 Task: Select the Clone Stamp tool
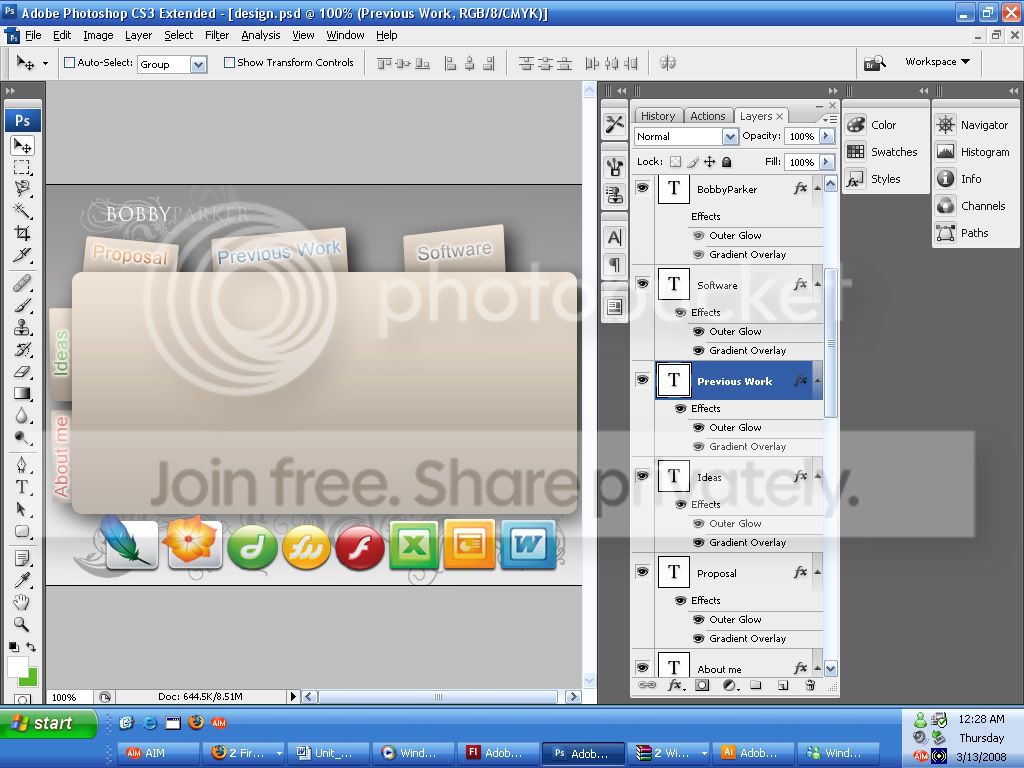click(x=22, y=327)
